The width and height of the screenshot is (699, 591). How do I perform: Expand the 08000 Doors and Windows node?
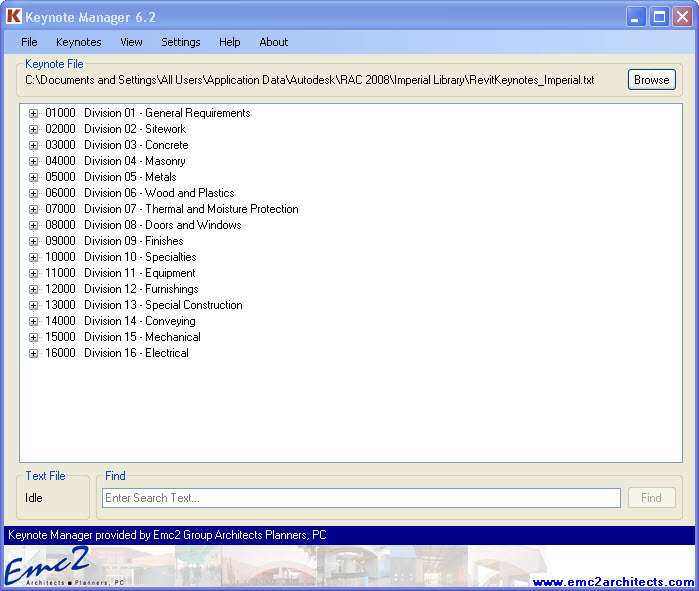point(33,226)
